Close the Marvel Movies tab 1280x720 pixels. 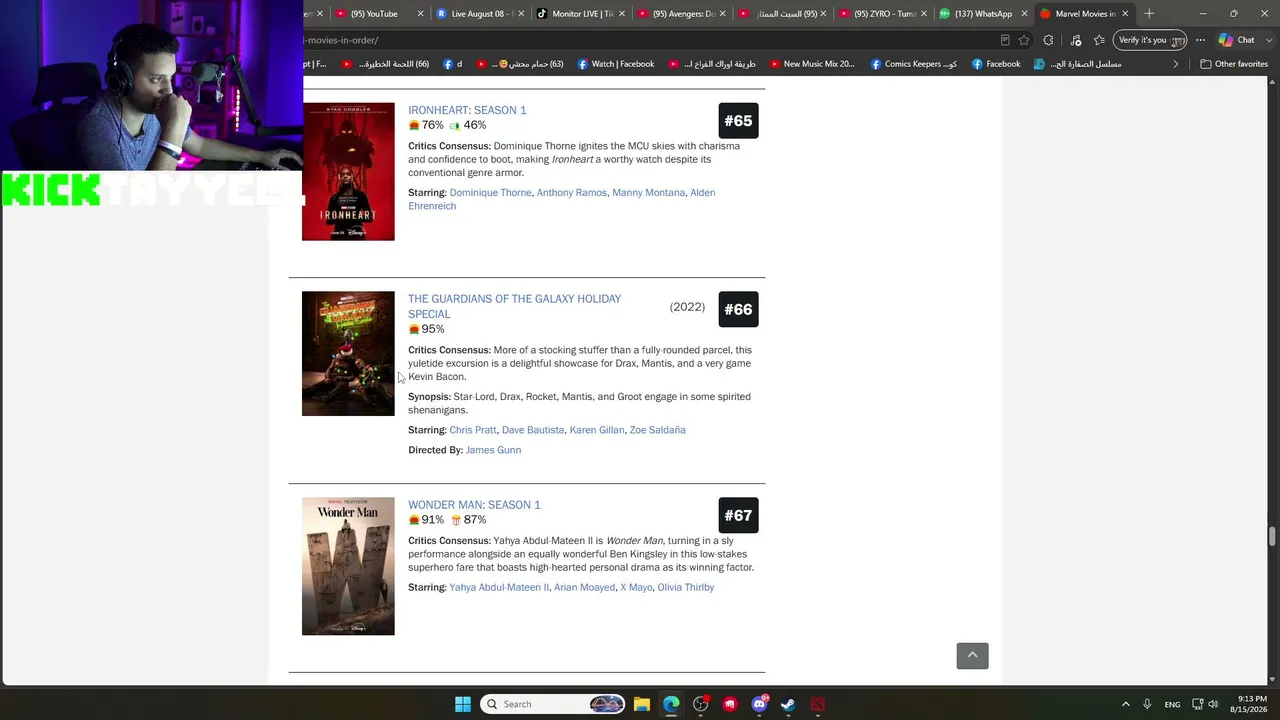pyautogui.click(x=1125, y=13)
